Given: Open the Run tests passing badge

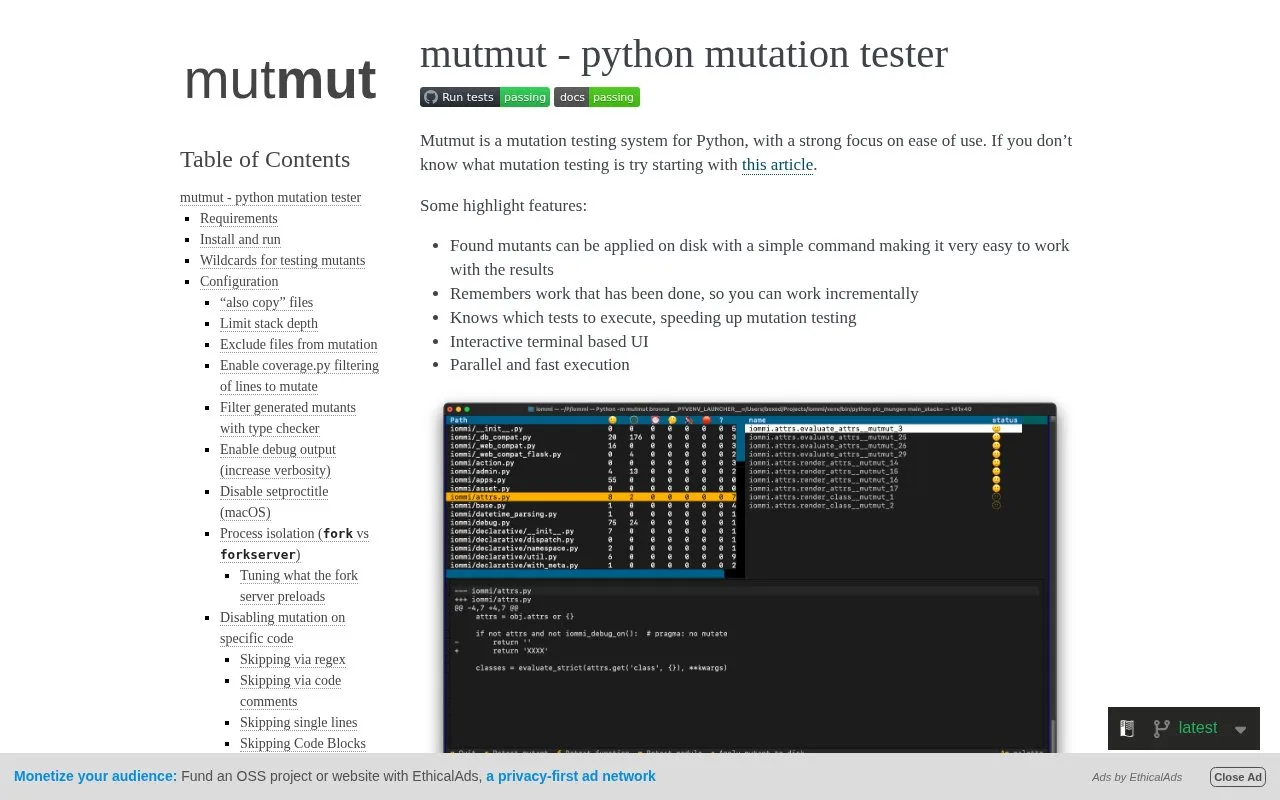Looking at the screenshot, I should 485,97.
